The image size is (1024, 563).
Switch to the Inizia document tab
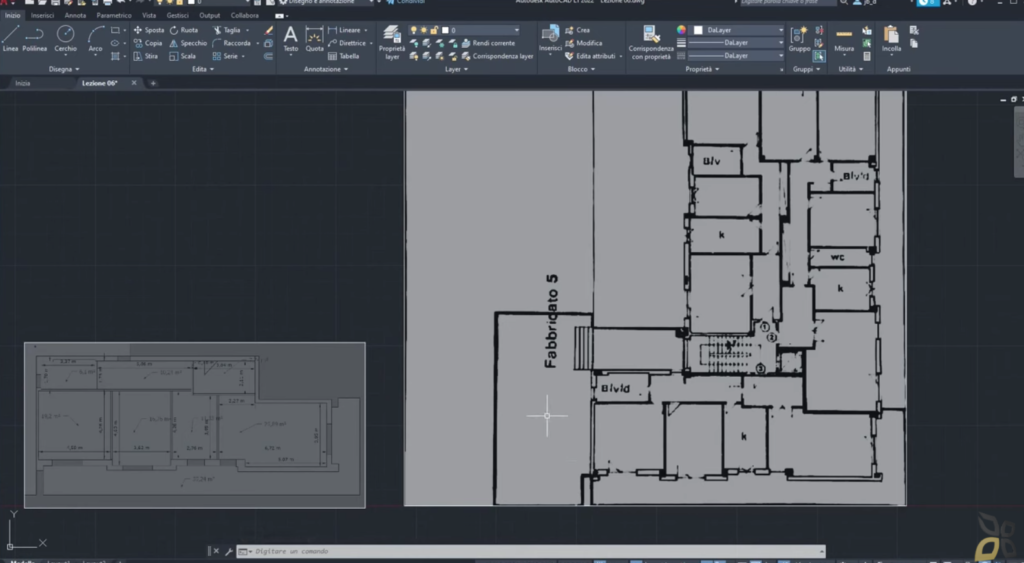[23, 83]
